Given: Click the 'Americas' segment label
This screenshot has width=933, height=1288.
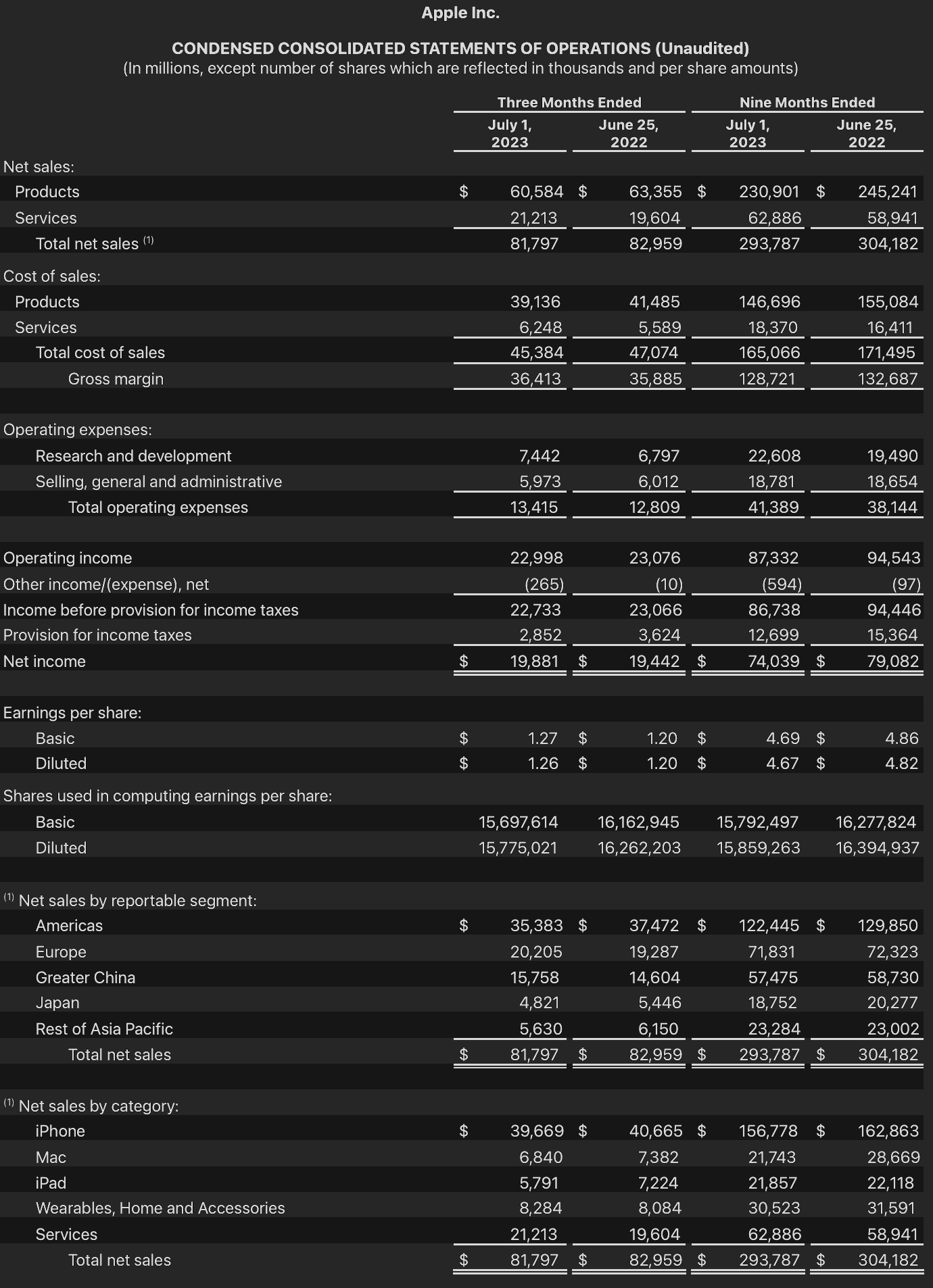Looking at the screenshot, I should (x=69, y=926).
